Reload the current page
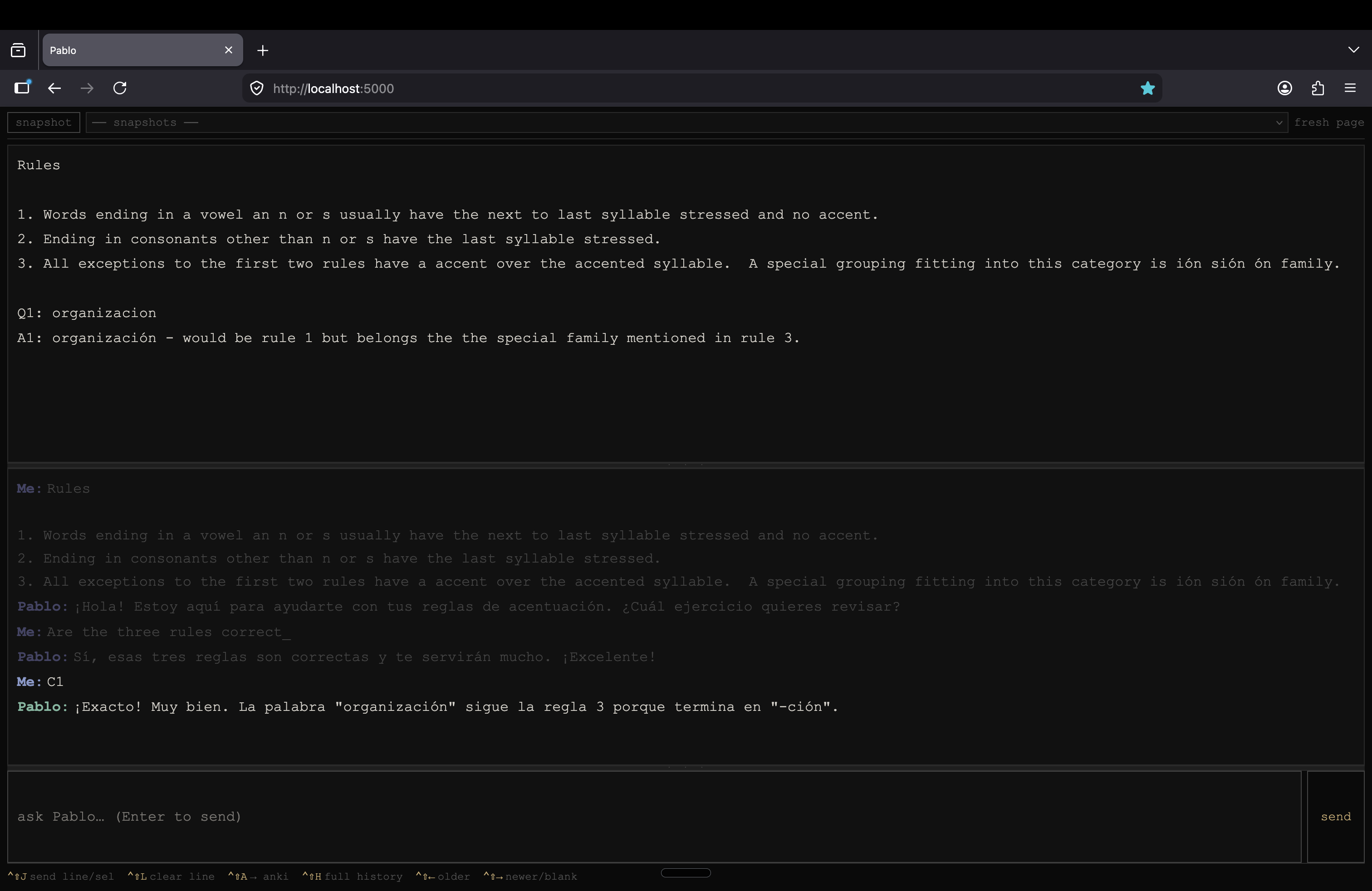Image resolution: width=1372 pixels, height=891 pixels. 120,88
